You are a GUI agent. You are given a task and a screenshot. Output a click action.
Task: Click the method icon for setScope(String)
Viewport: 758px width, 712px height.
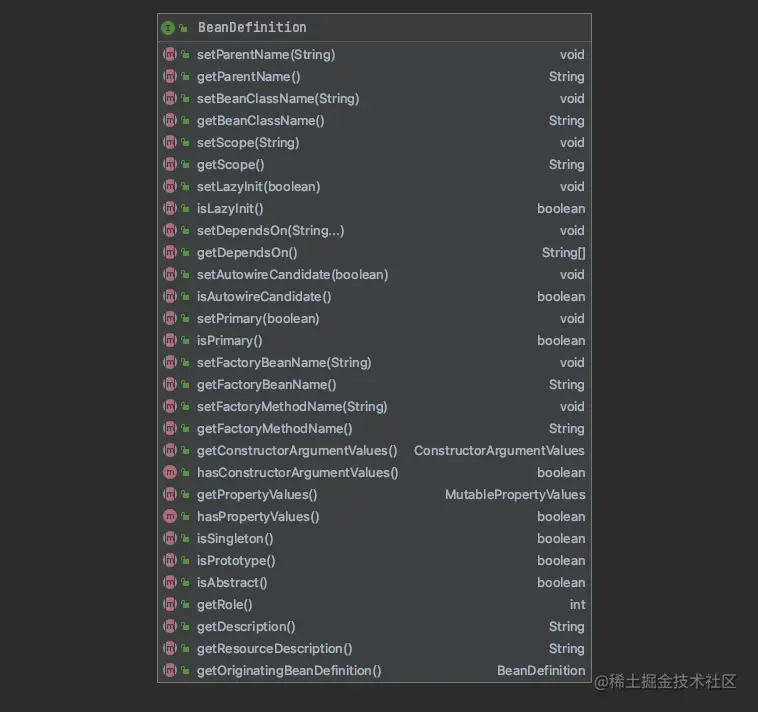click(x=170, y=143)
